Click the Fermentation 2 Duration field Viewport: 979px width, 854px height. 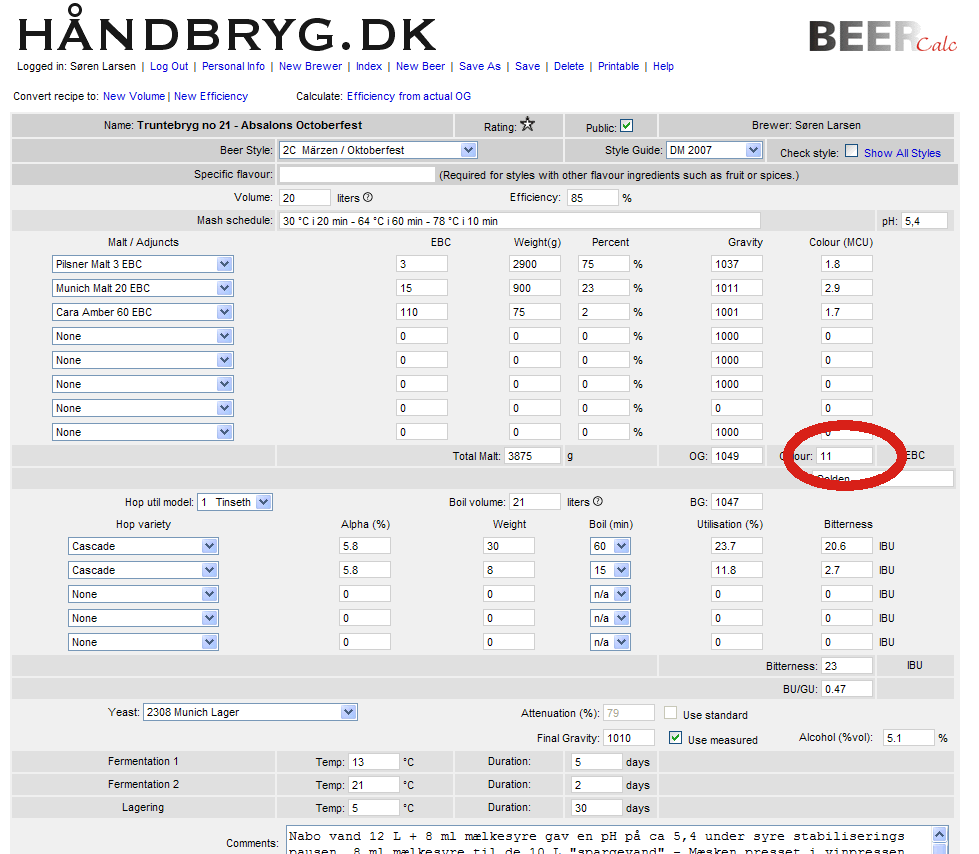pyautogui.click(x=596, y=785)
